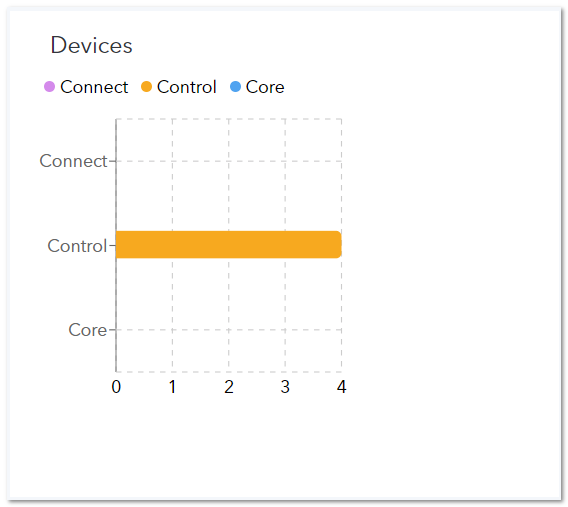This screenshot has width=568, height=507.
Task: Click the Control y-axis label
Action: (78, 246)
